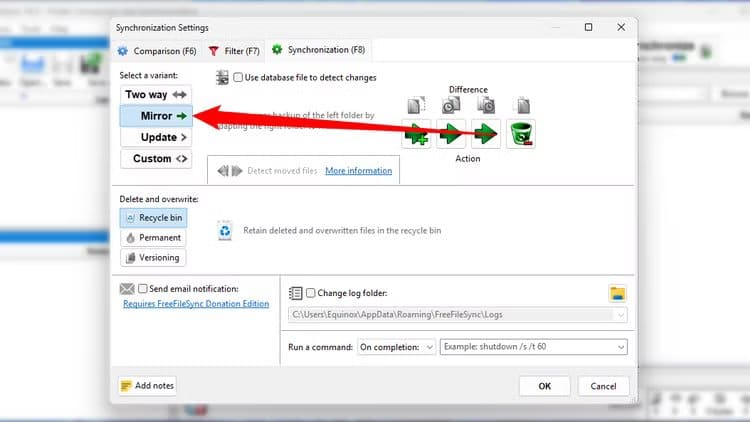The image size is (750, 422).
Task: Click the Two way double arrow icon
Action: click(x=179, y=95)
